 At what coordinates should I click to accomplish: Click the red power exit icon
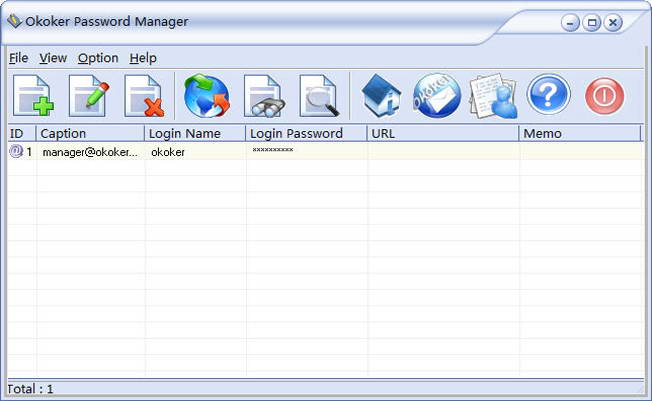point(605,96)
